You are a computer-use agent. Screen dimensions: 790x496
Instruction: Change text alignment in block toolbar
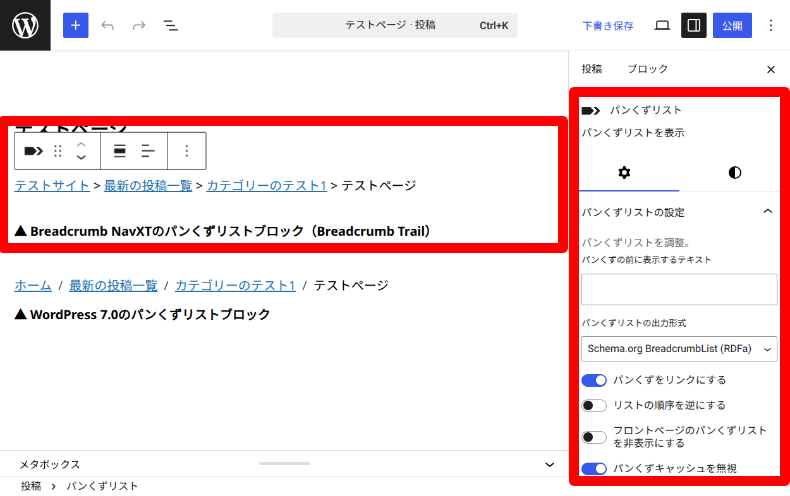[x=148, y=151]
